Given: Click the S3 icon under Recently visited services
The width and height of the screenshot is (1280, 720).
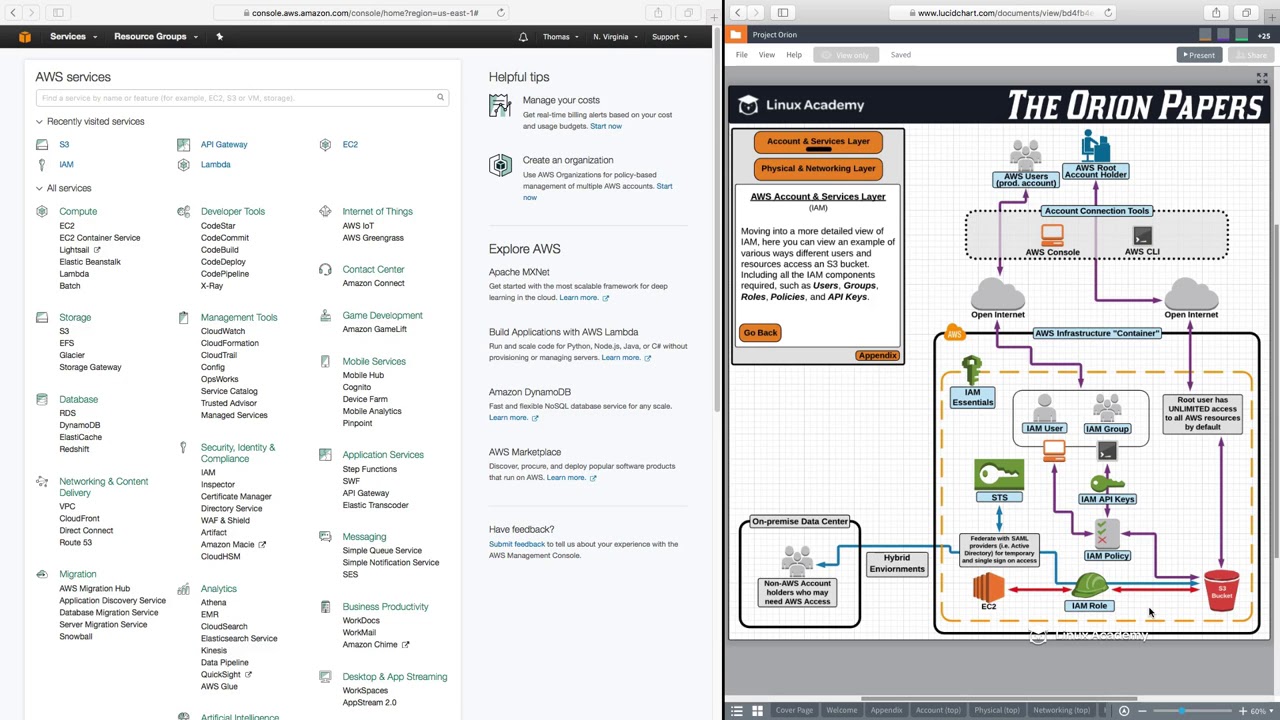Looking at the screenshot, I should coord(42,144).
